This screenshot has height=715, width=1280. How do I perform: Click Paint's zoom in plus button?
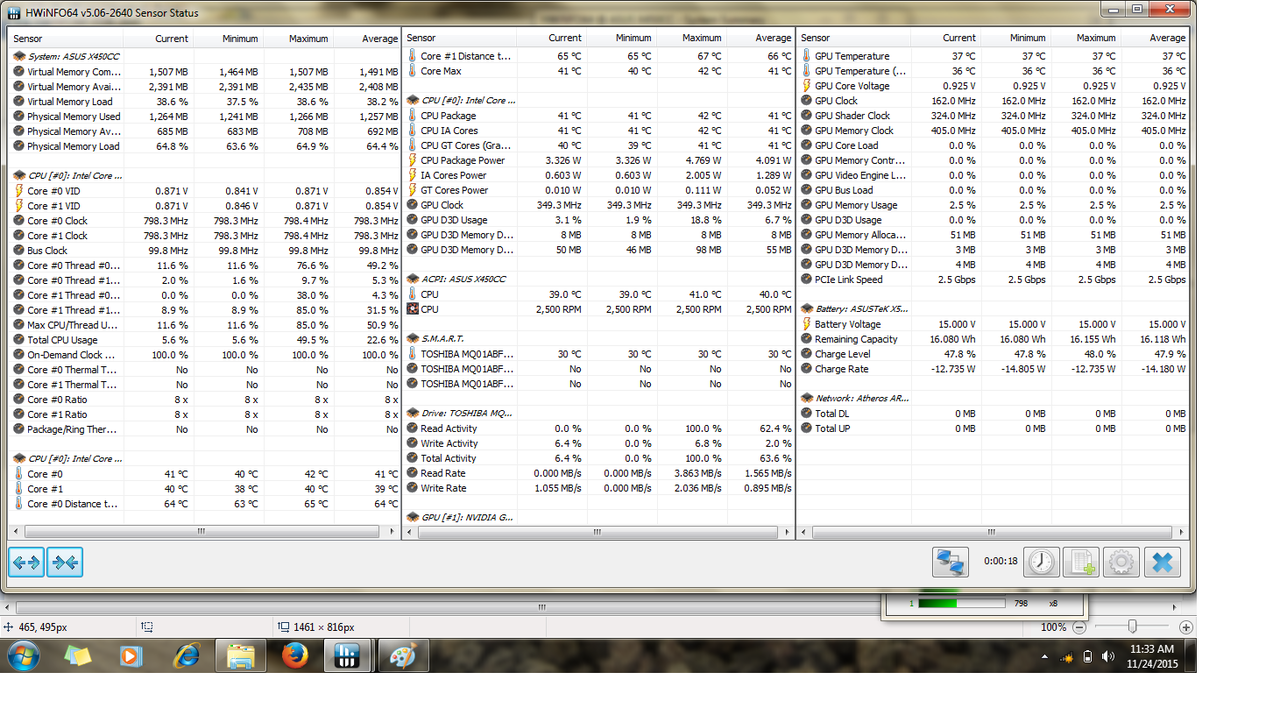(x=1186, y=627)
